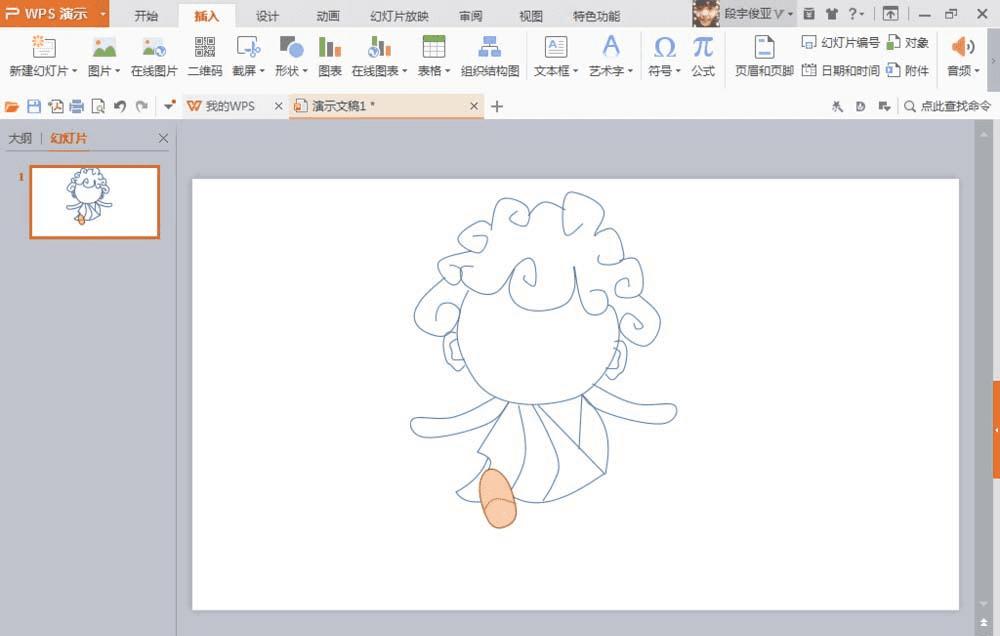This screenshot has height=636, width=1000.
Task: Click the vertical scrollbar up arrow
Action: (983, 135)
